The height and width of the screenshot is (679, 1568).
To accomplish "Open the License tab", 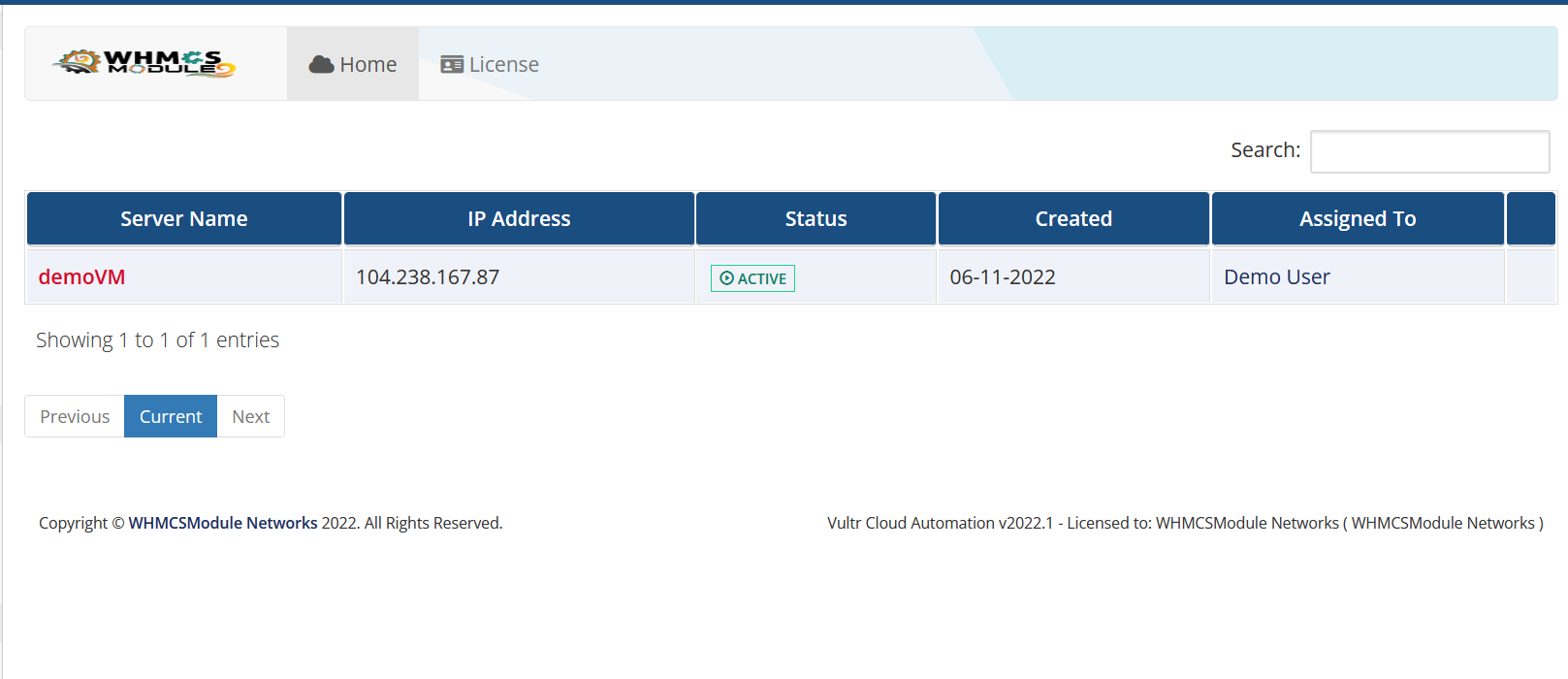I will pos(490,64).
